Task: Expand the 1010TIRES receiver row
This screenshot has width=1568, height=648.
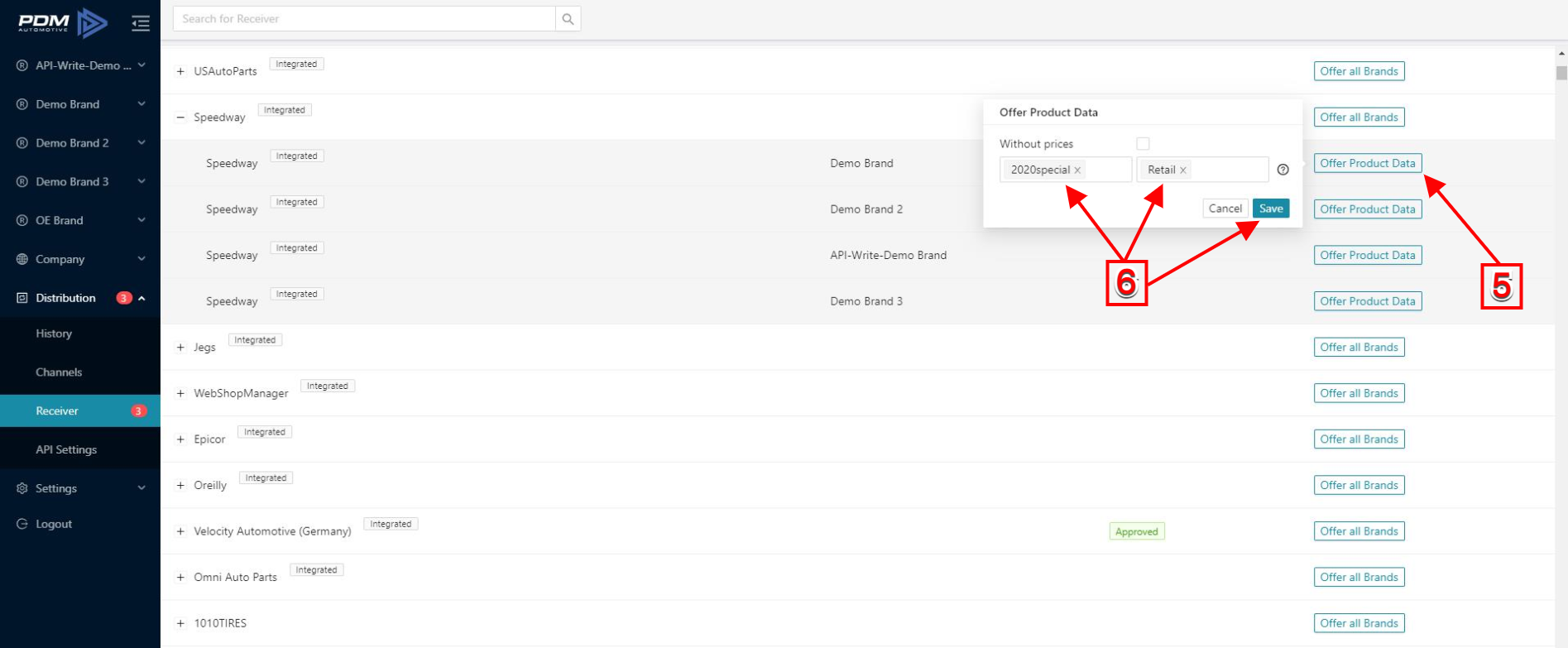Action: 180,623
